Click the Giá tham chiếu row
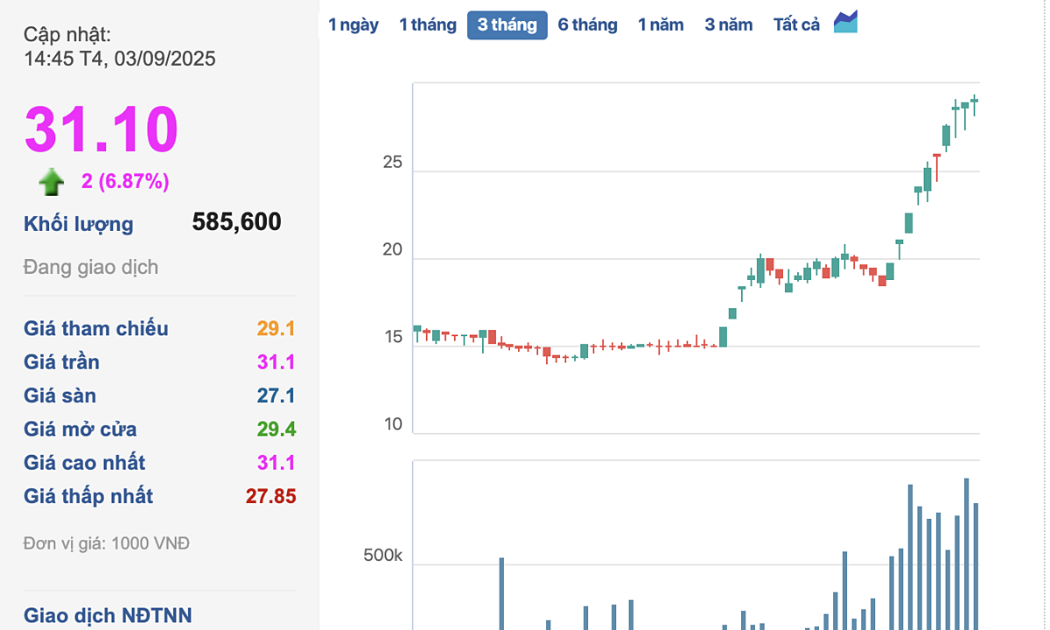This screenshot has height=630, width=1050. 96,329
